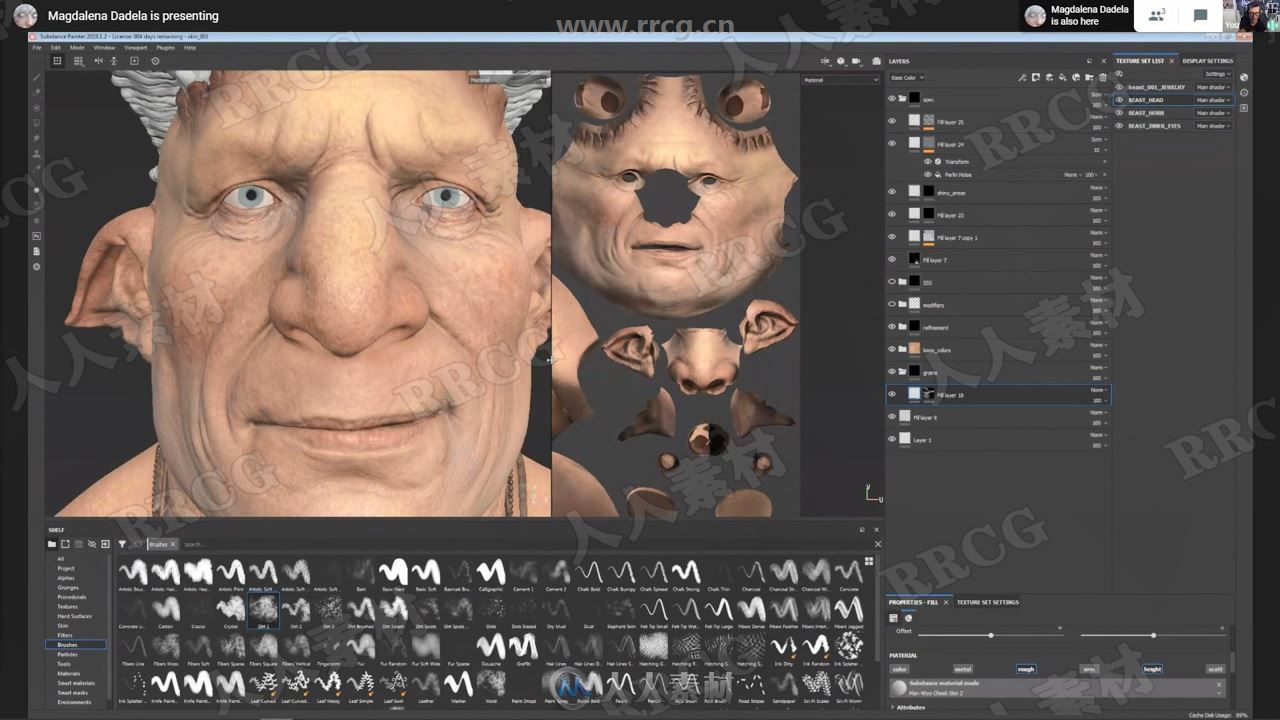
Task: Select the BEAST_HEAD texture set
Action: 1147,100
